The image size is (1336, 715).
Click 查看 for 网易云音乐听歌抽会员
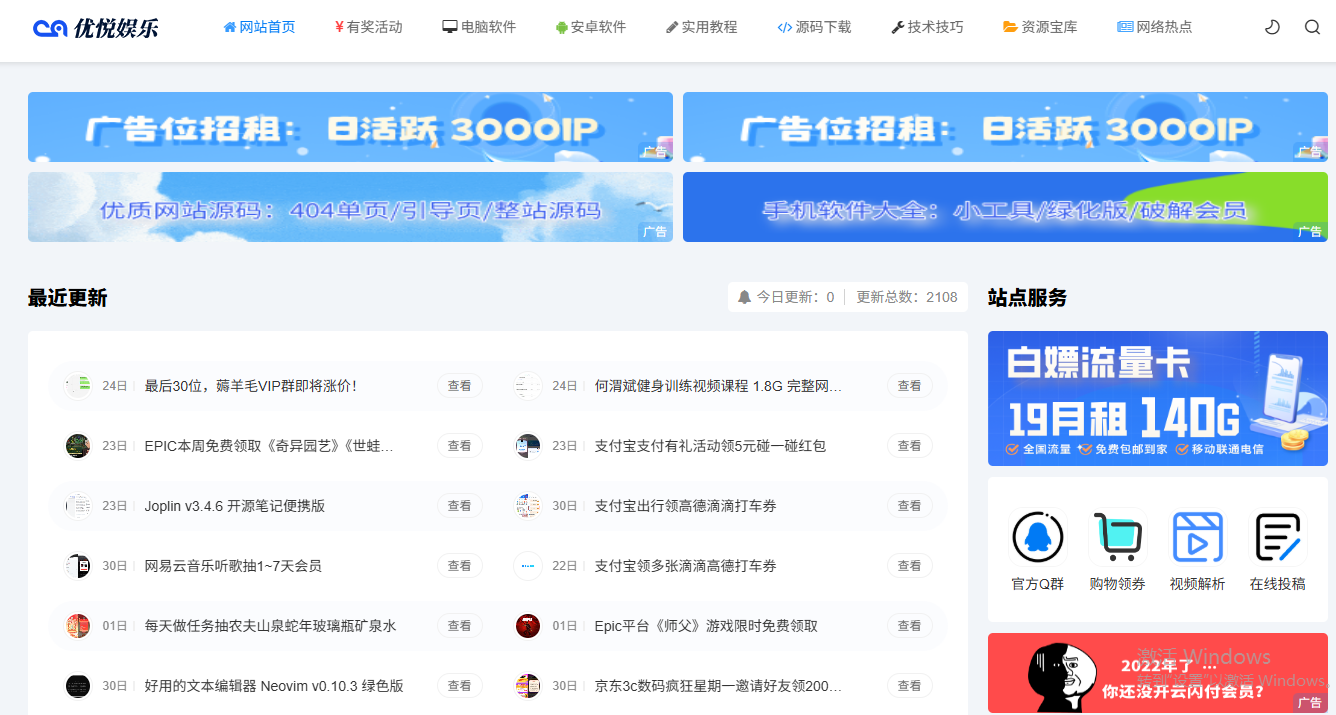[x=459, y=565]
